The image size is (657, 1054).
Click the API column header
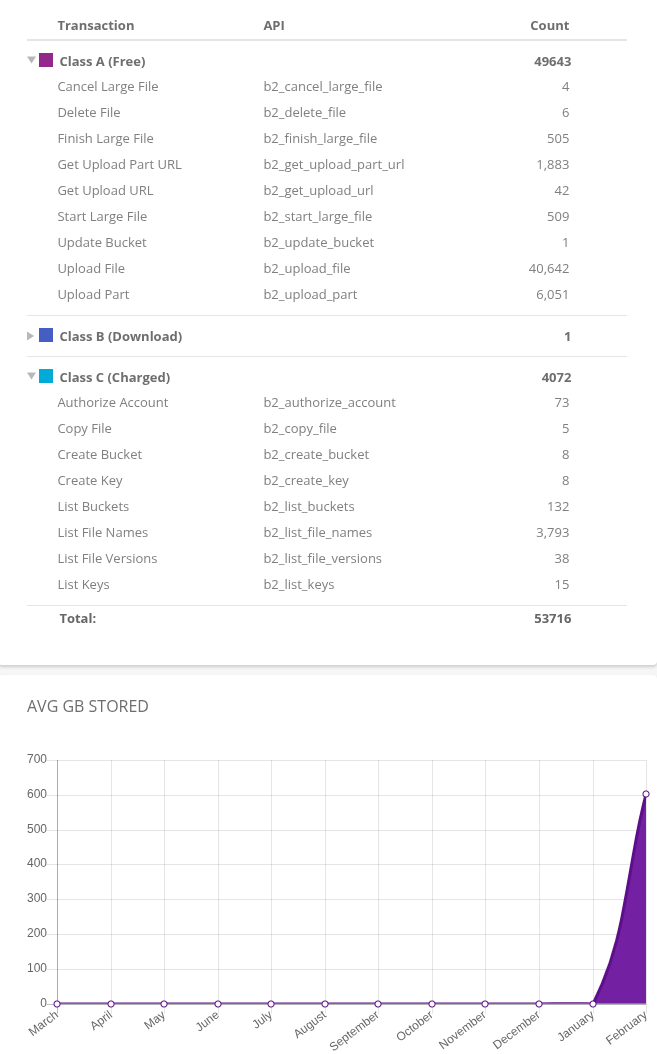[x=274, y=25]
